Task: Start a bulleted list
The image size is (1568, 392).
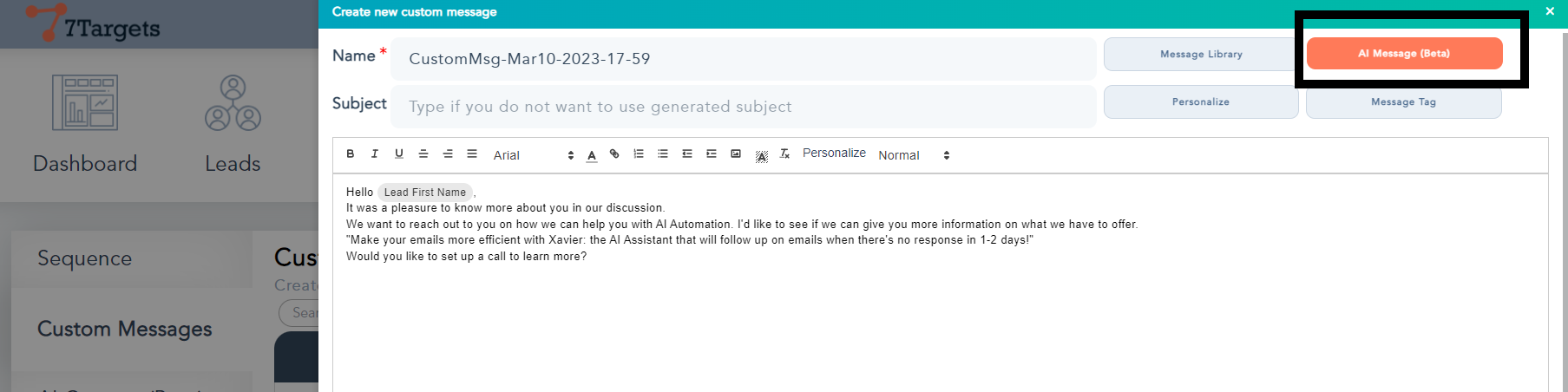Action: click(663, 154)
